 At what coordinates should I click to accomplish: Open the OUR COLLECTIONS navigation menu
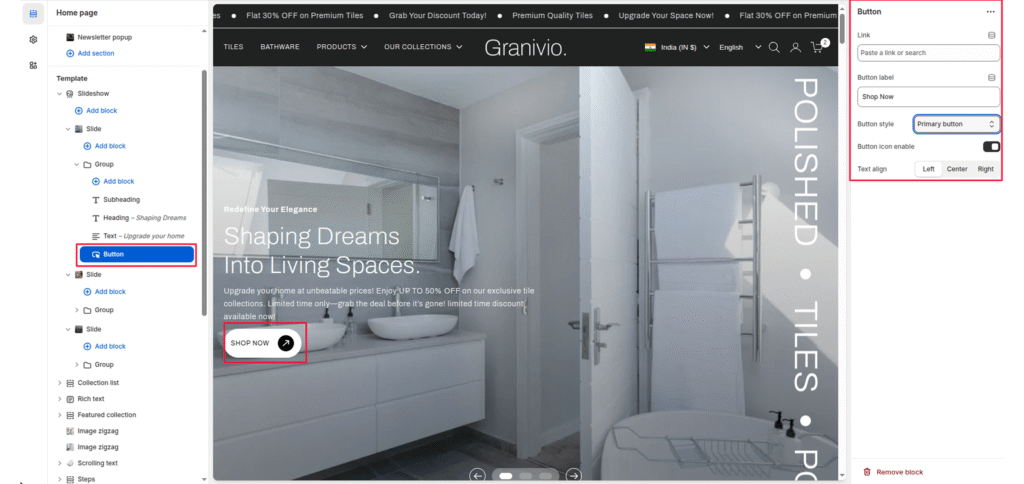tap(422, 47)
